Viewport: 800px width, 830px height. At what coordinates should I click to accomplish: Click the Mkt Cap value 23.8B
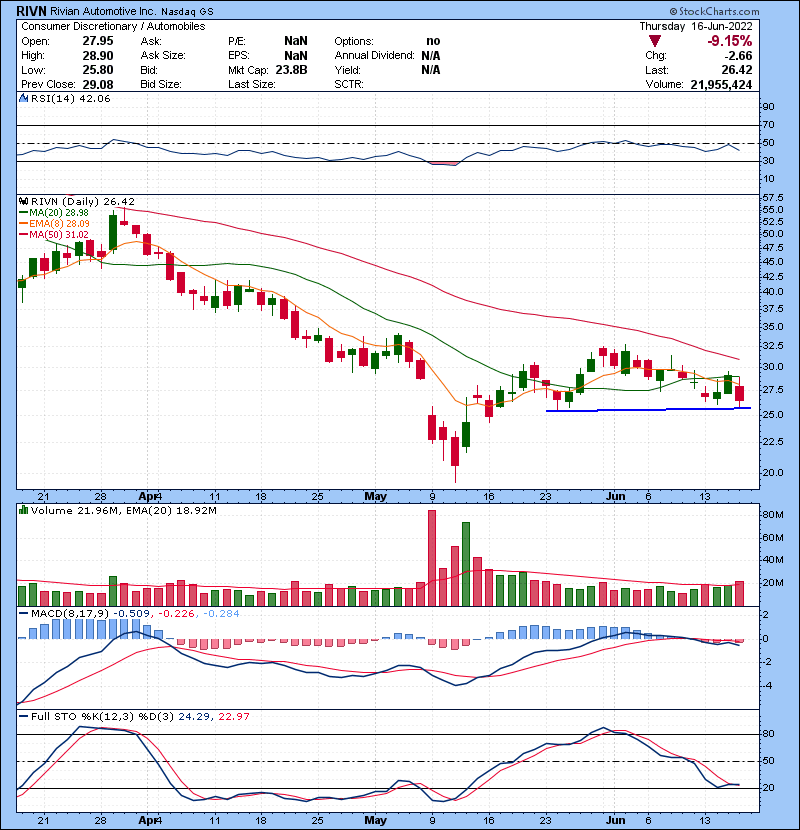tap(291, 70)
